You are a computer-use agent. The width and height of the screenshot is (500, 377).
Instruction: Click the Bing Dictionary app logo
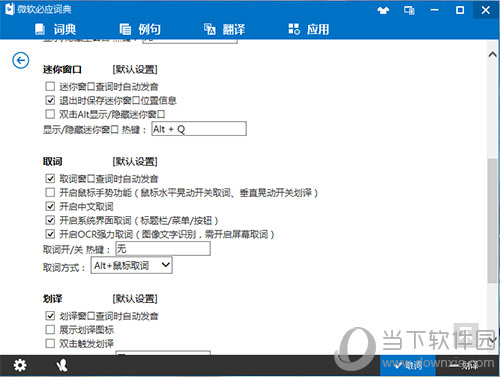coord(9,9)
